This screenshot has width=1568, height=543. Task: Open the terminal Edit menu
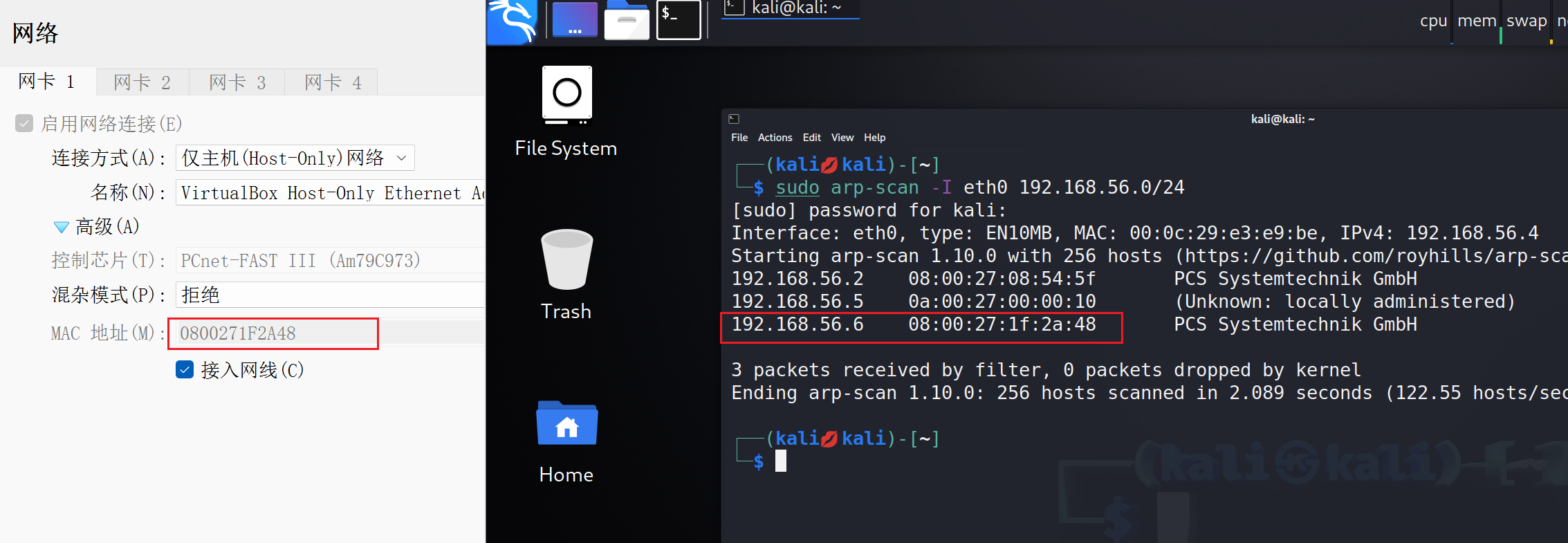pos(812,138)
